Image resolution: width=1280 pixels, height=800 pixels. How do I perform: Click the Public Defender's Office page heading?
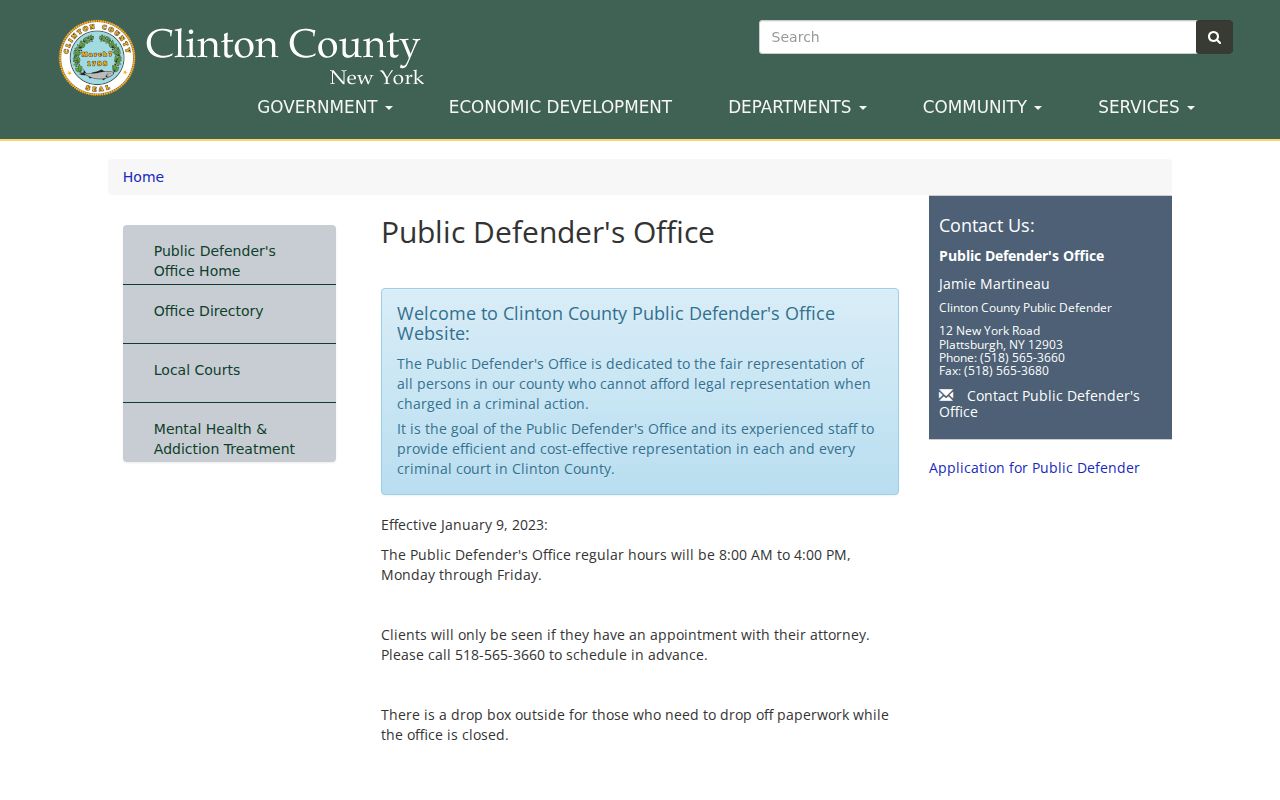pyautogui.click(x=548, y=232)
